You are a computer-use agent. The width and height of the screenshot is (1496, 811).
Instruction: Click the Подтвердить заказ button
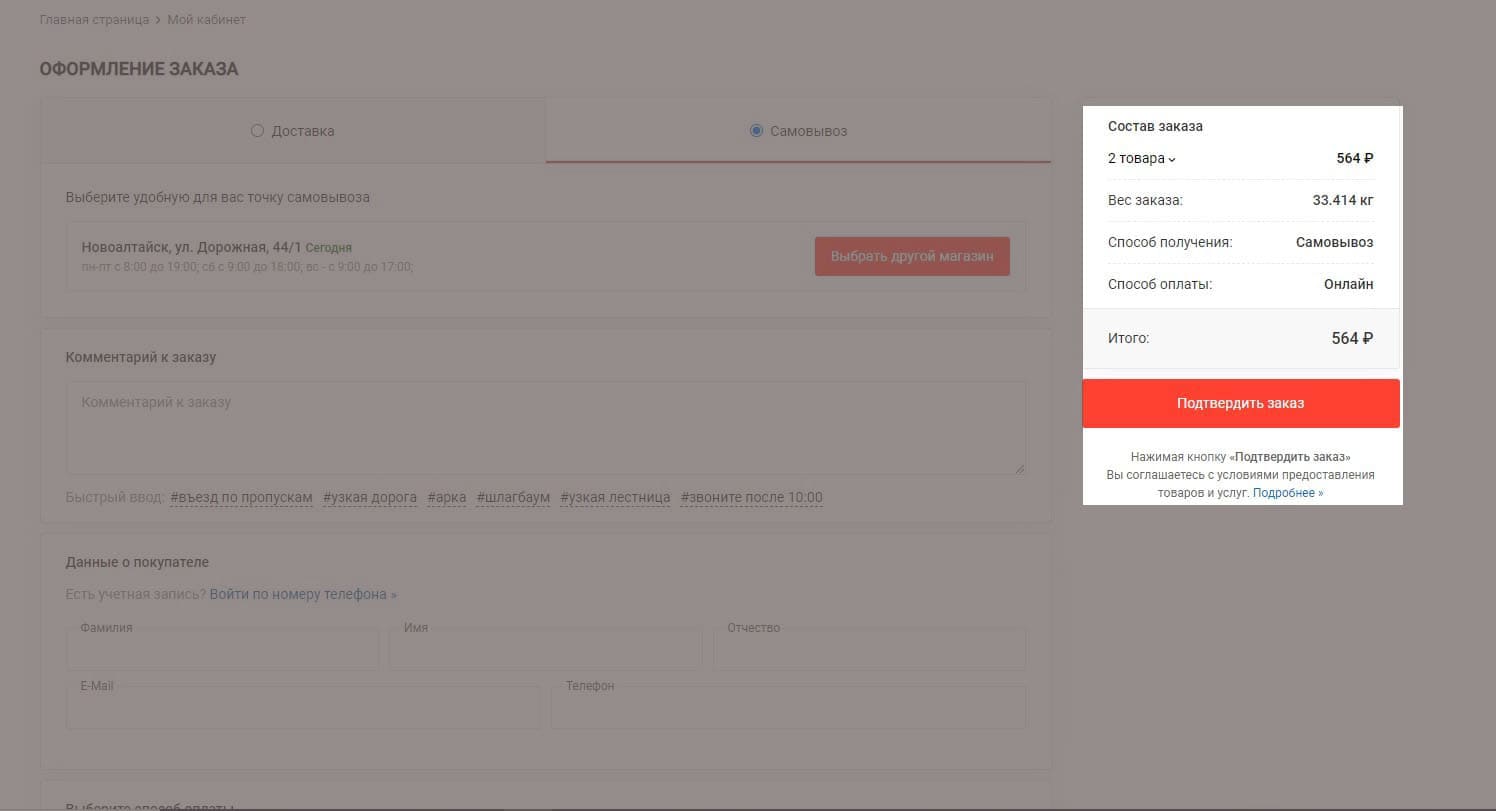1240,403
